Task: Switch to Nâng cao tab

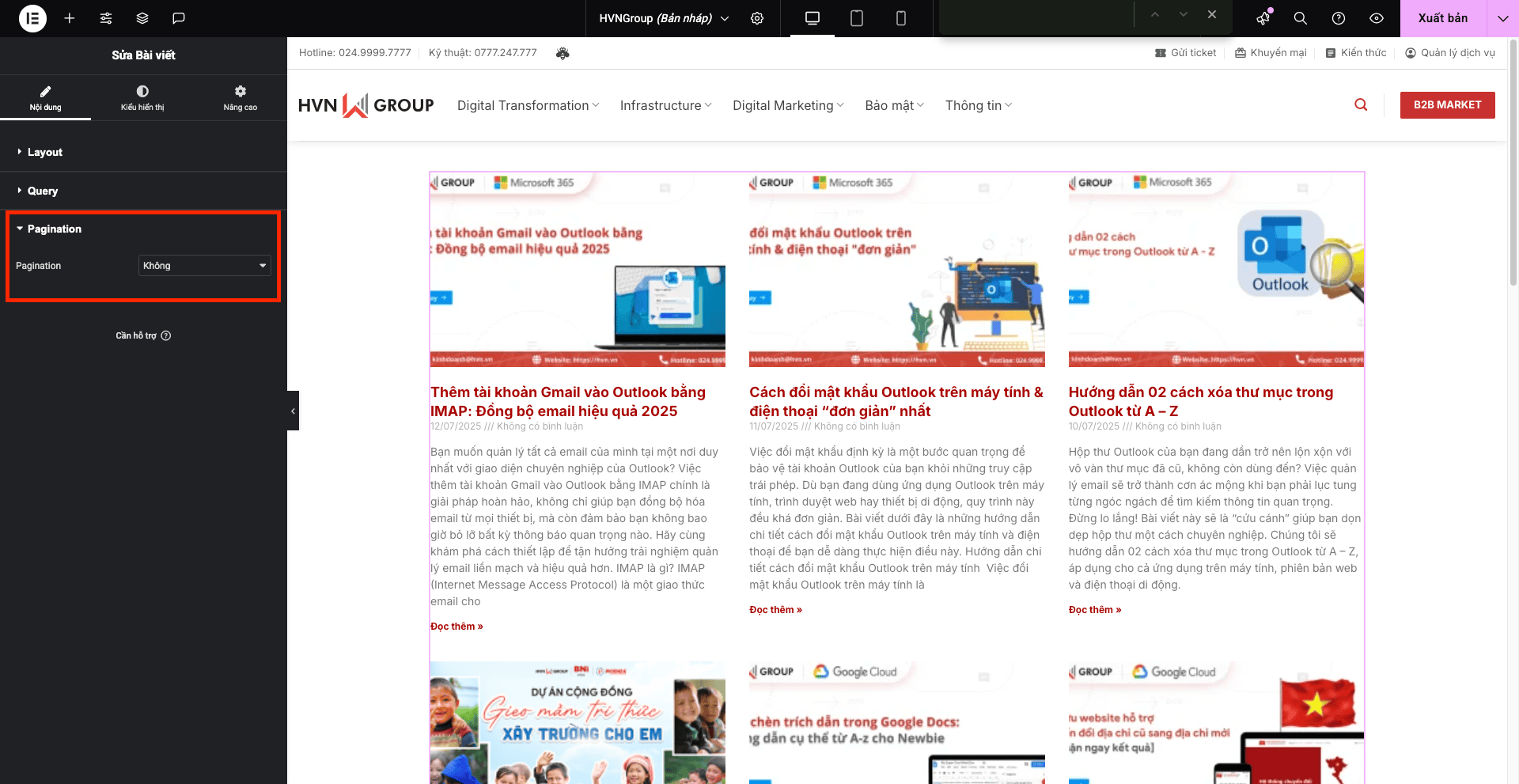Action: 240,98
